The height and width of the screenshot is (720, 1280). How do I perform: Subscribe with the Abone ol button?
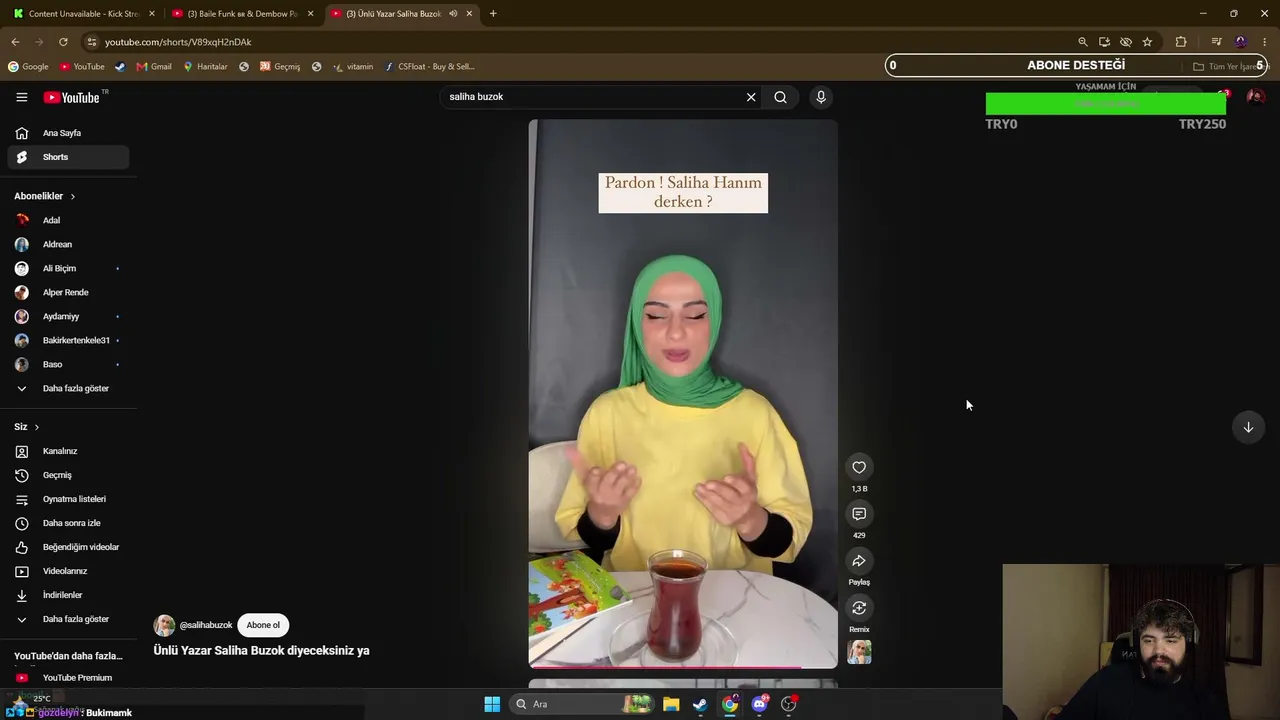point(263,625)
